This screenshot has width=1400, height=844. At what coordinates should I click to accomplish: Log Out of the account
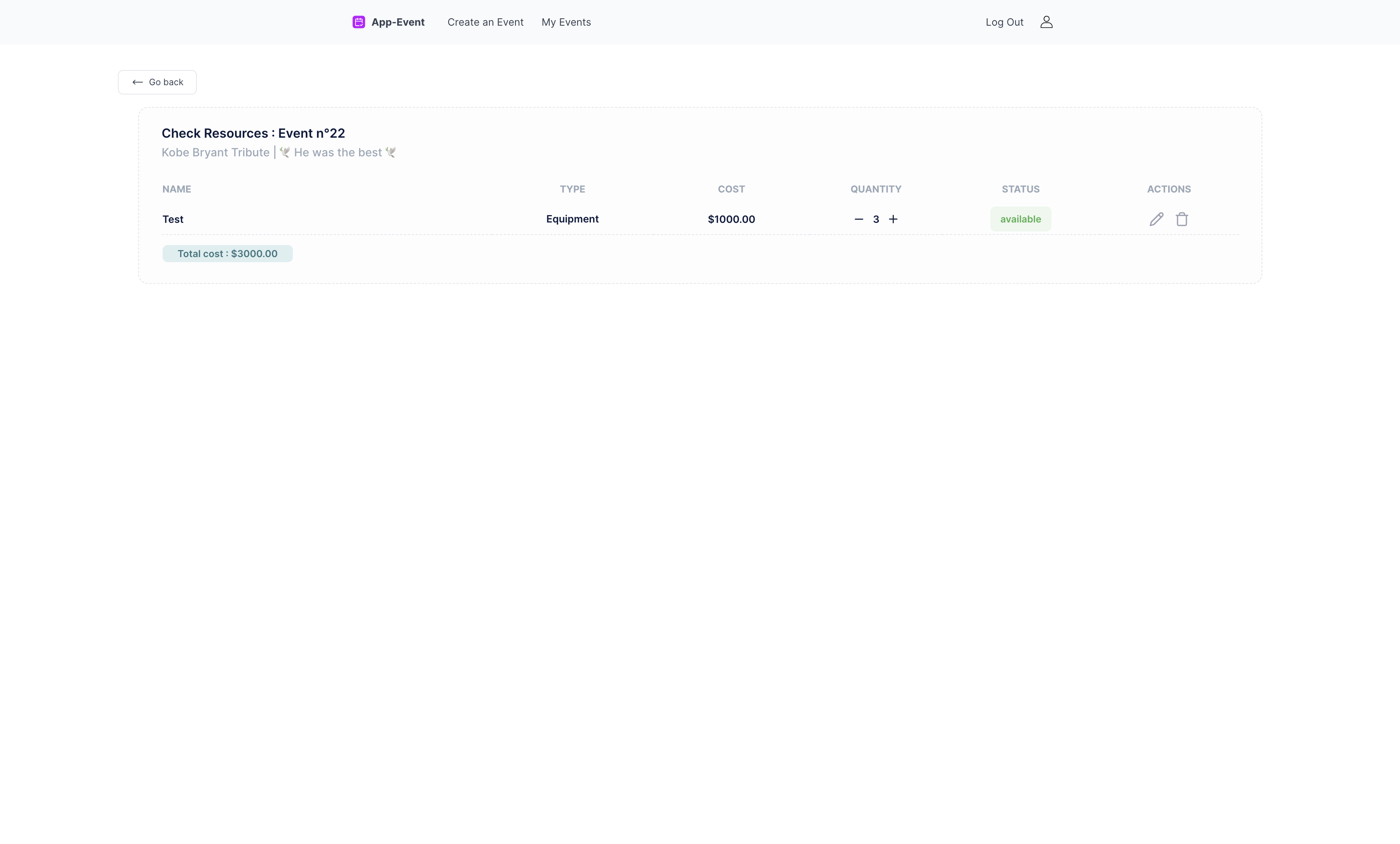[x=1004, y=22]
